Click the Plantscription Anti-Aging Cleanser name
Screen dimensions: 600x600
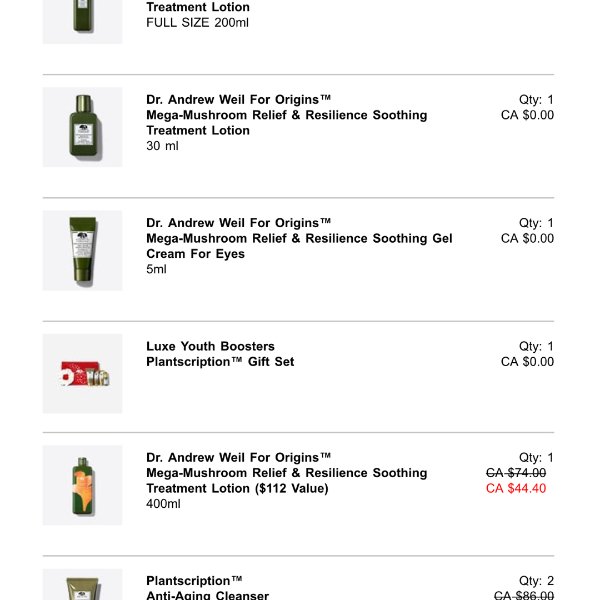point(207,588)
